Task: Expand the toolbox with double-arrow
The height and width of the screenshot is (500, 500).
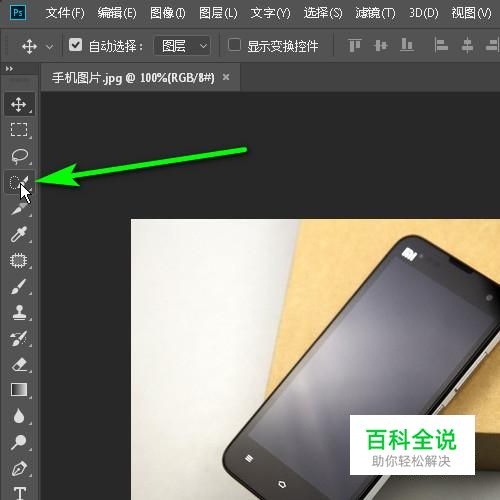Action: coord(9,69)
